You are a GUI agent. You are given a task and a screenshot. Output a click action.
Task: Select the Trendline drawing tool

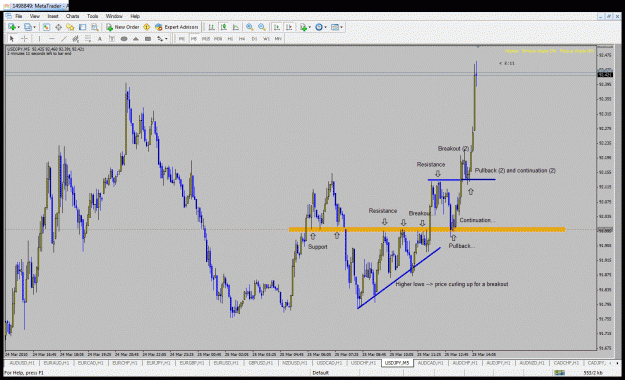63,39
